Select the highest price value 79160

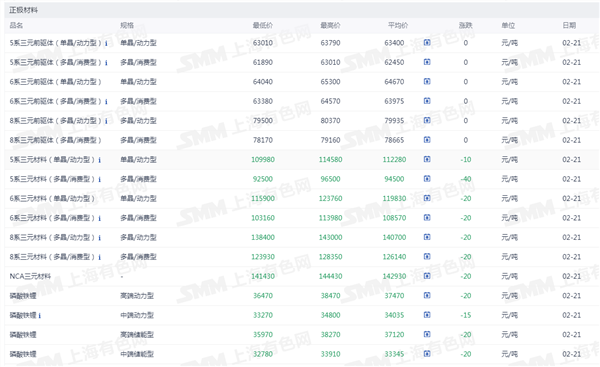pyautogui.click(x=330, y=140)
